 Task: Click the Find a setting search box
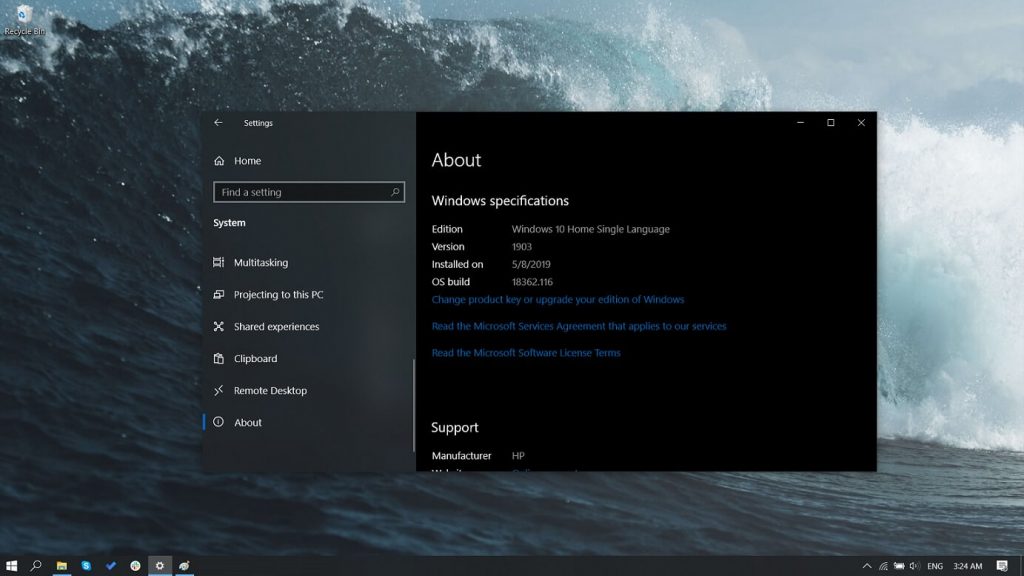point(309,192)
